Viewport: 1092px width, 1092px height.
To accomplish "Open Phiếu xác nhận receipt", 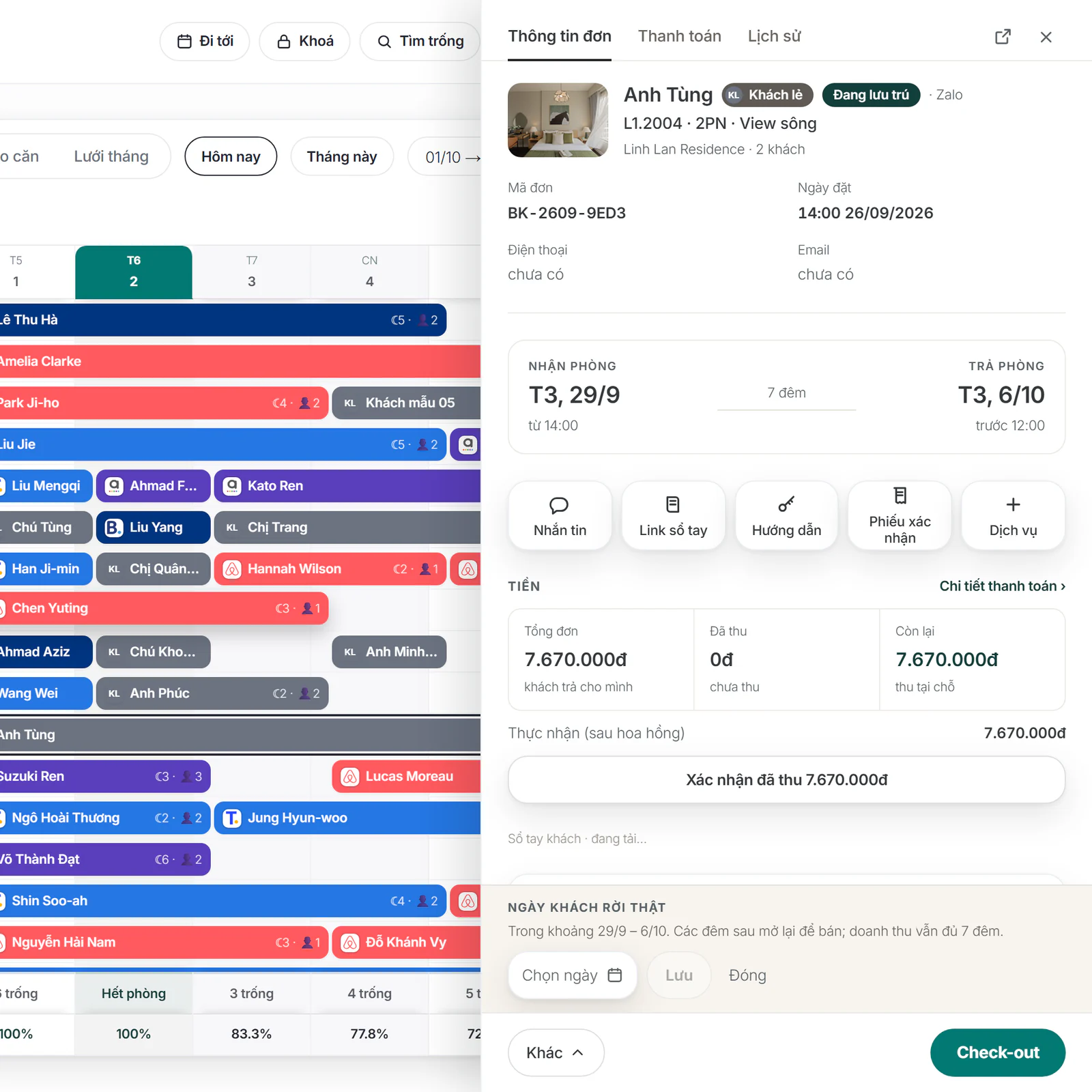I will [x=900, y=515].
